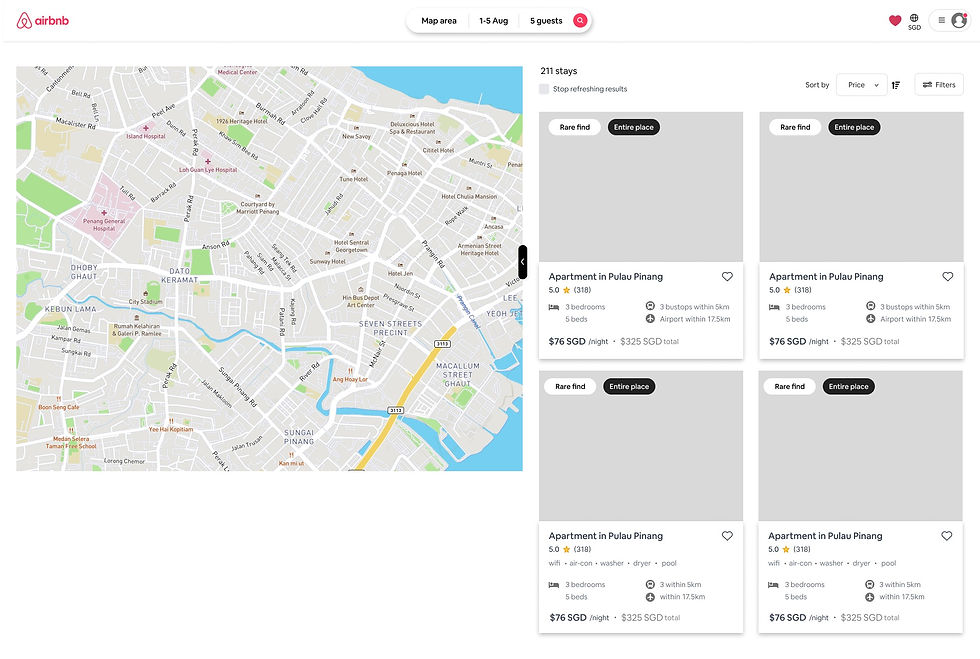Open the Sort by Price dropdown
Image resolution: width=980 pixels, height=659 pixels.
tap(861, 85)
